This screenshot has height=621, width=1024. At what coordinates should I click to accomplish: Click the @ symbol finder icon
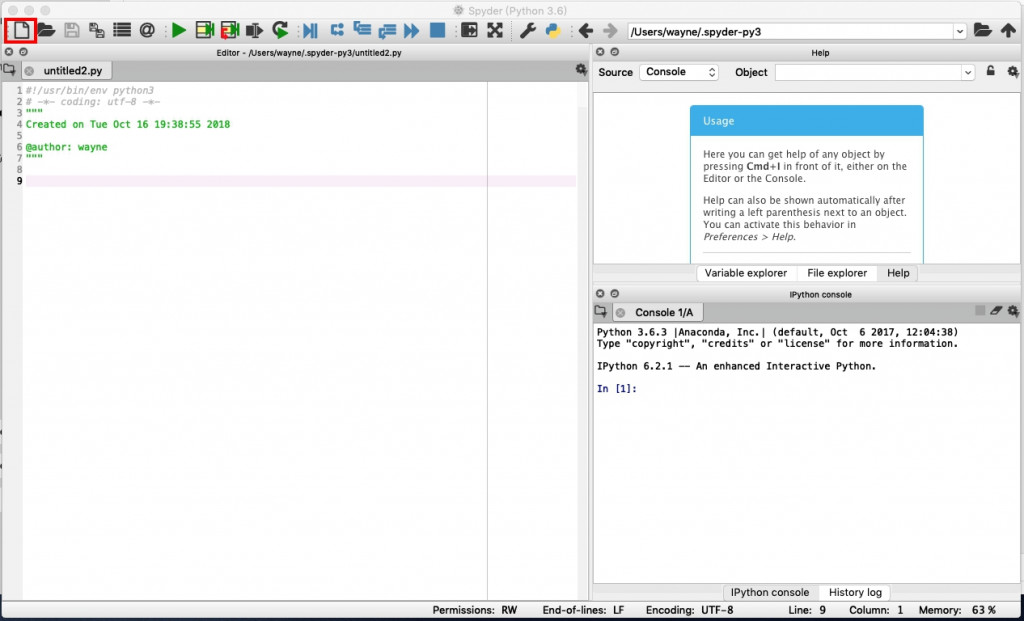pyautogui.click(x=147, y=30)
